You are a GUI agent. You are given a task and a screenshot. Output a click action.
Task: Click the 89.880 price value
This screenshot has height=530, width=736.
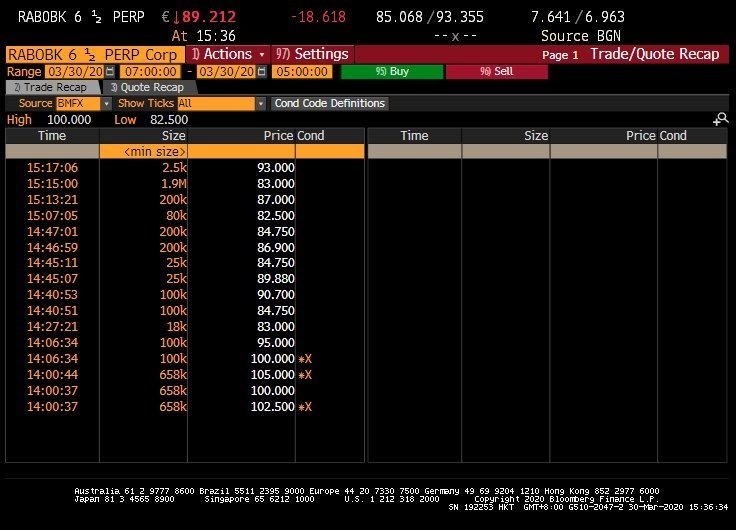(x=276, y=278)
